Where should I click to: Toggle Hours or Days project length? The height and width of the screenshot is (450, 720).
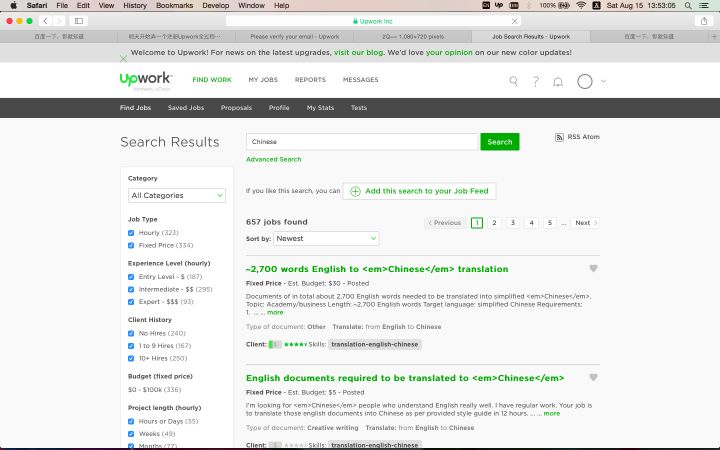(131, 422)
